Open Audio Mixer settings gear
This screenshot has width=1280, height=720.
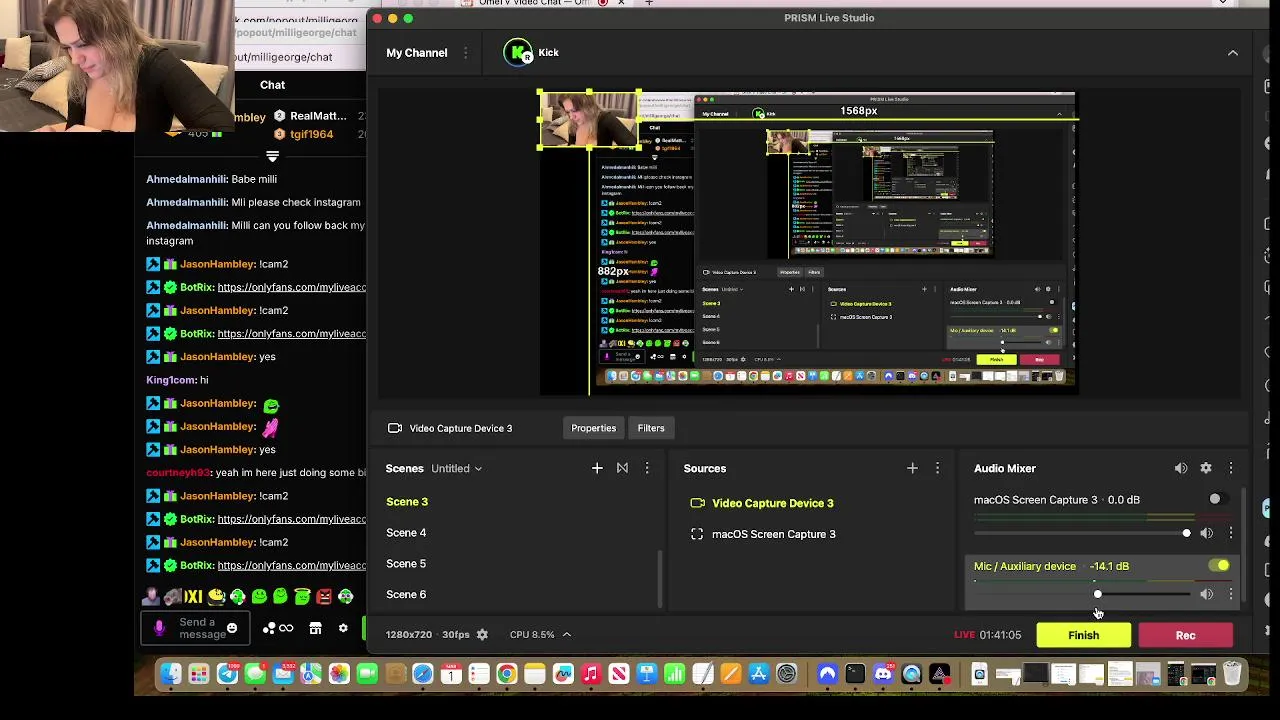(x=1206, y=468)
